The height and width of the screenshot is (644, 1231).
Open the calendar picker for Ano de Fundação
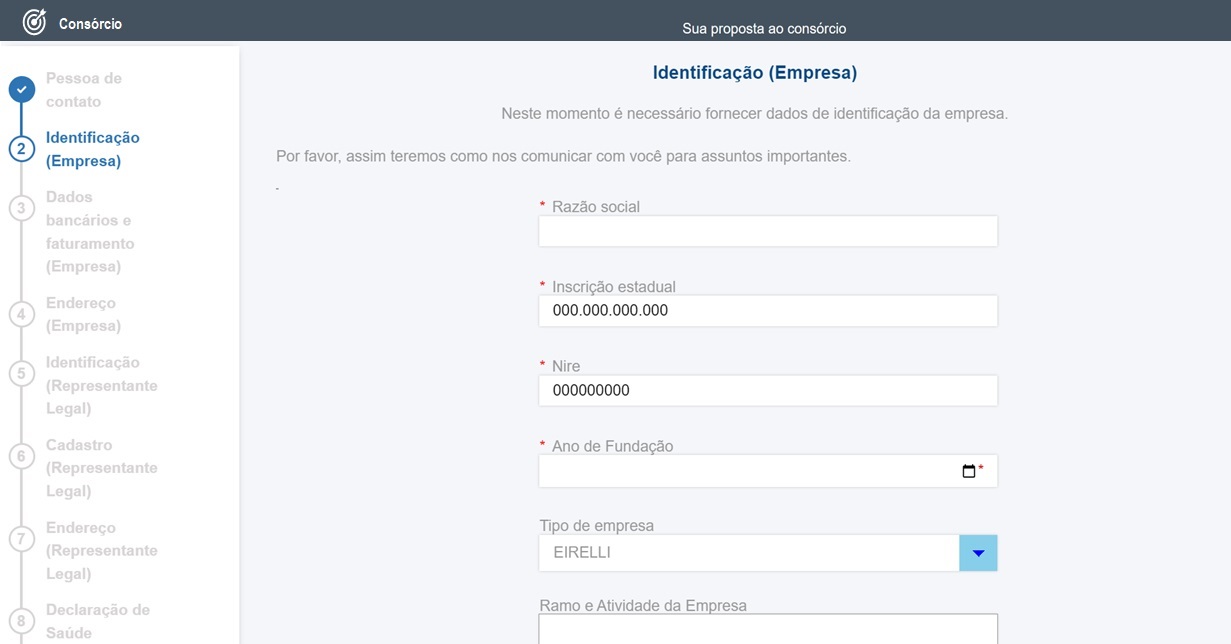(x=971, y=469)
